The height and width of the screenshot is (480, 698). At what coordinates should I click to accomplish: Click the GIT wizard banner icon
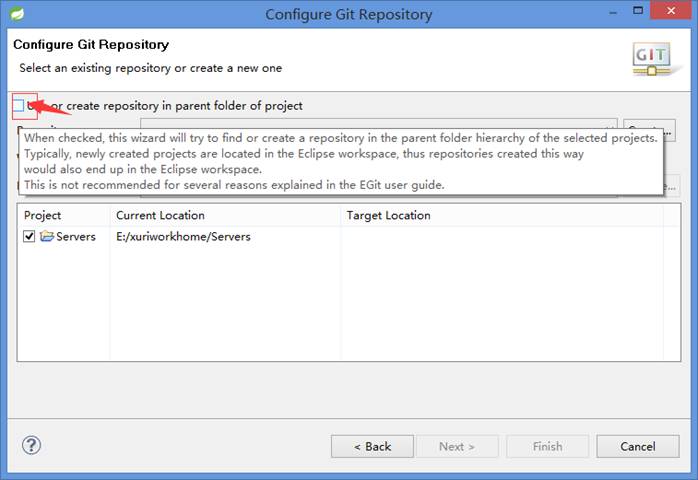pyautogui.click(x=652, y=59)
